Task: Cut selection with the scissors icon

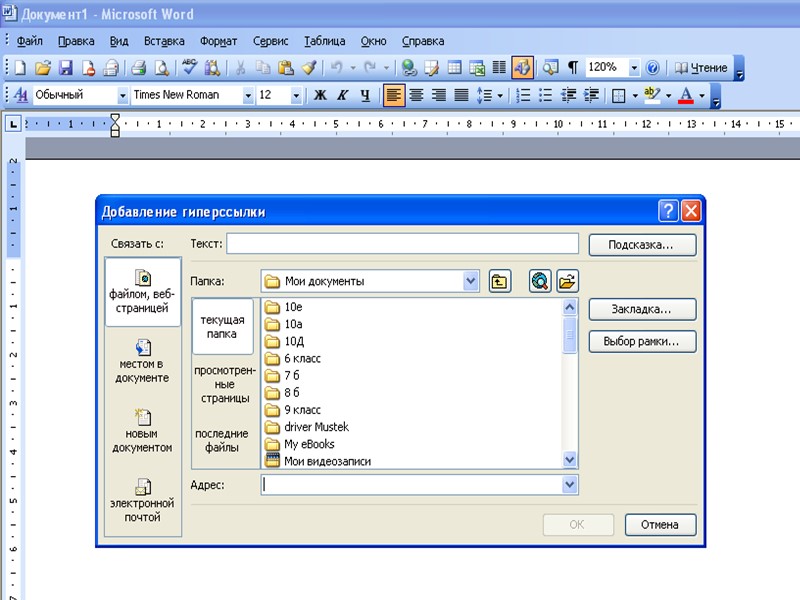Action: coord(240,67)
